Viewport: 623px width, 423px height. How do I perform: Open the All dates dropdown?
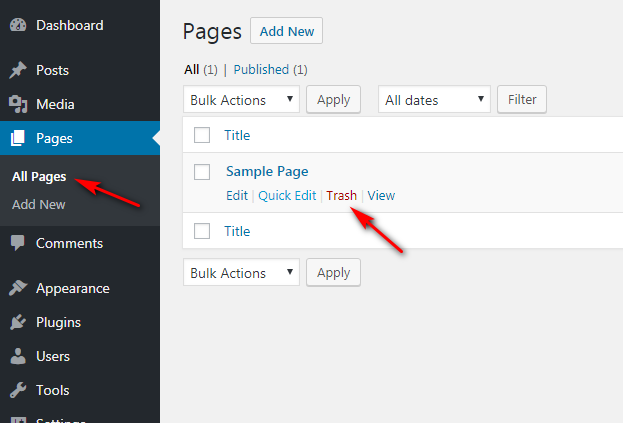(x=434, y=100)
